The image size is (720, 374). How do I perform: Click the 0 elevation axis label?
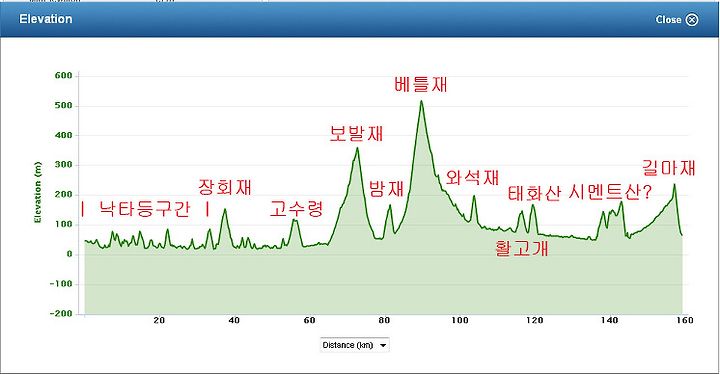click(70, 254)
